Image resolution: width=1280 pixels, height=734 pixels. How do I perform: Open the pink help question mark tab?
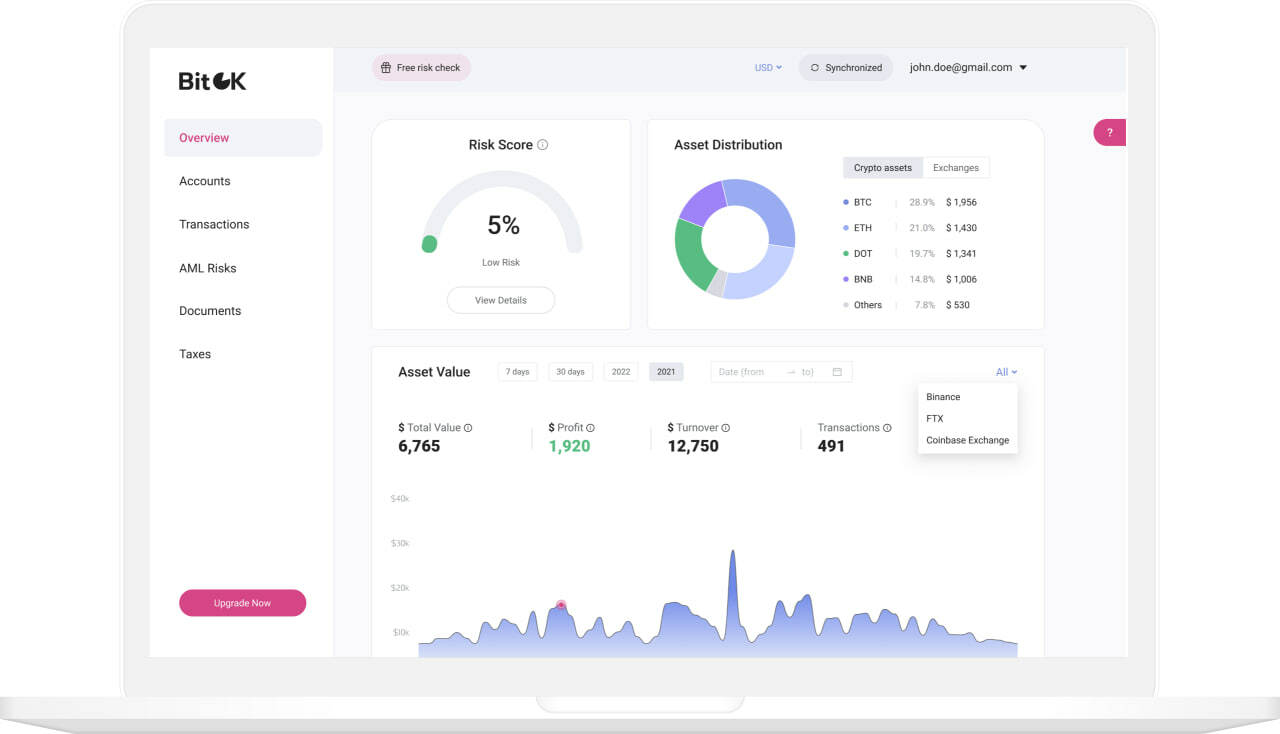[1110, 132]
